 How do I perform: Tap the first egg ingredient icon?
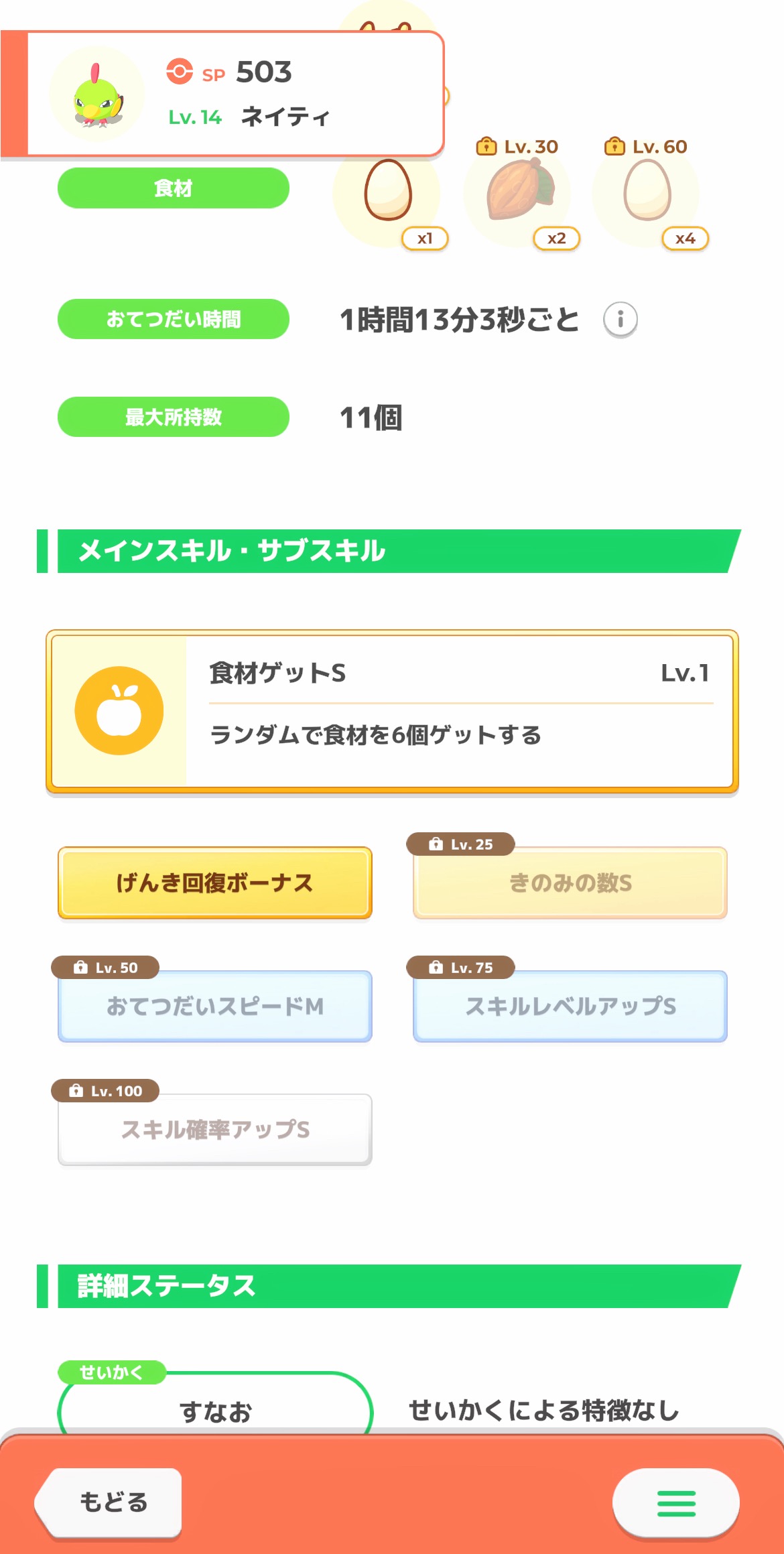tap(387, 191)
